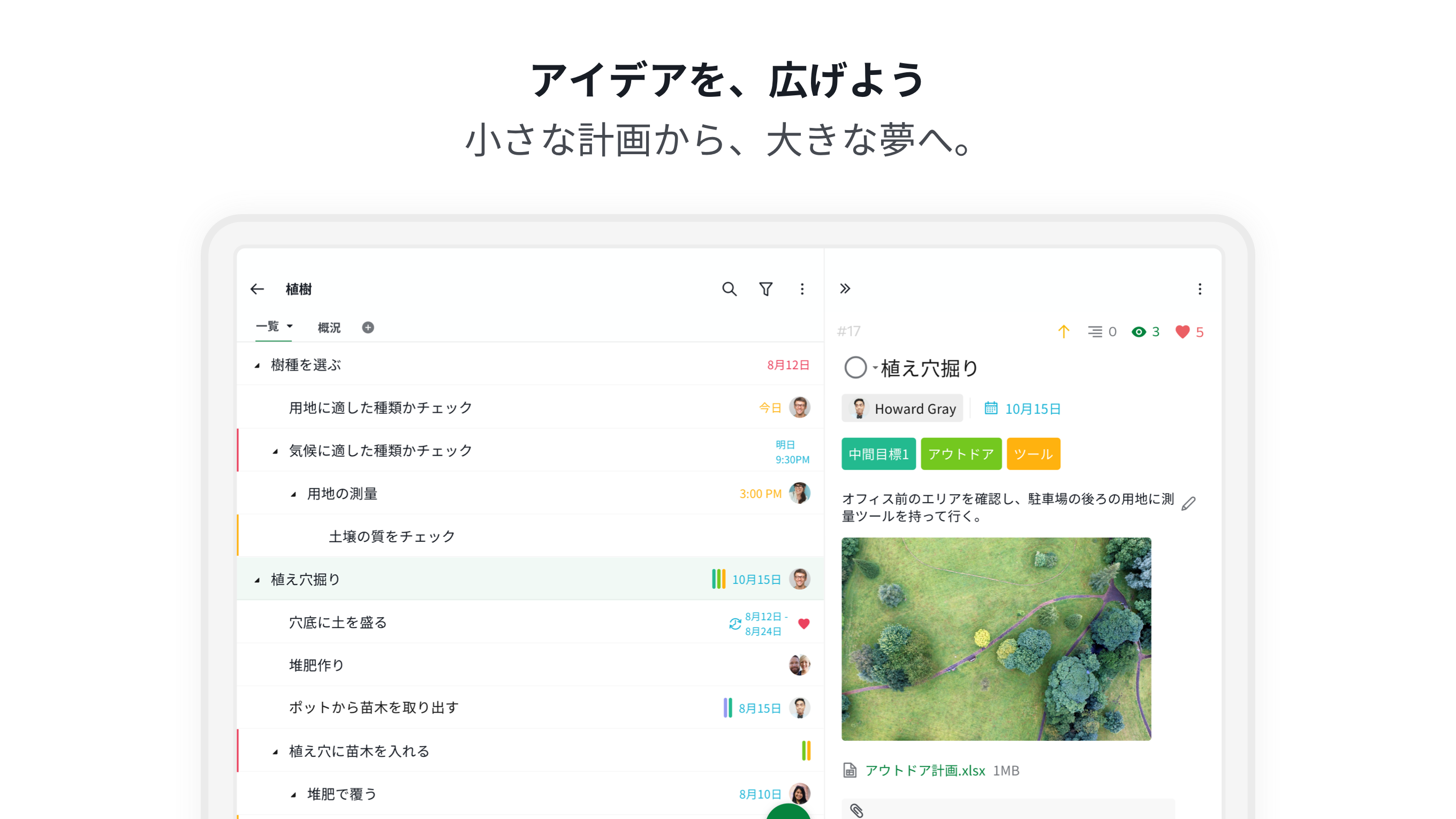Click the 10月15日 due date in detail panel
The height and width of the screenshot is (819, 1456).
1033,408
